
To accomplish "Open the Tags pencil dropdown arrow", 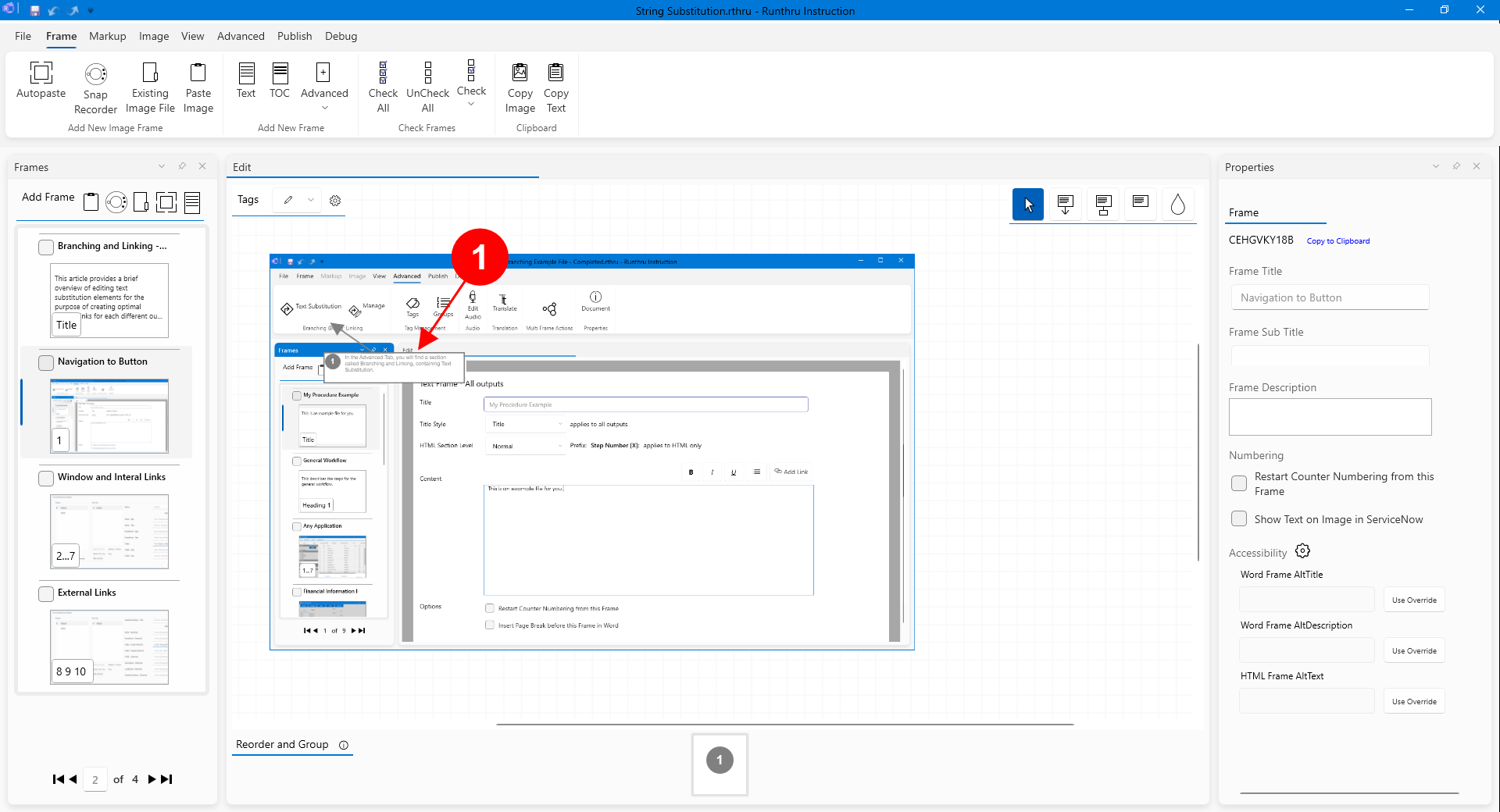I will [311, 200].
